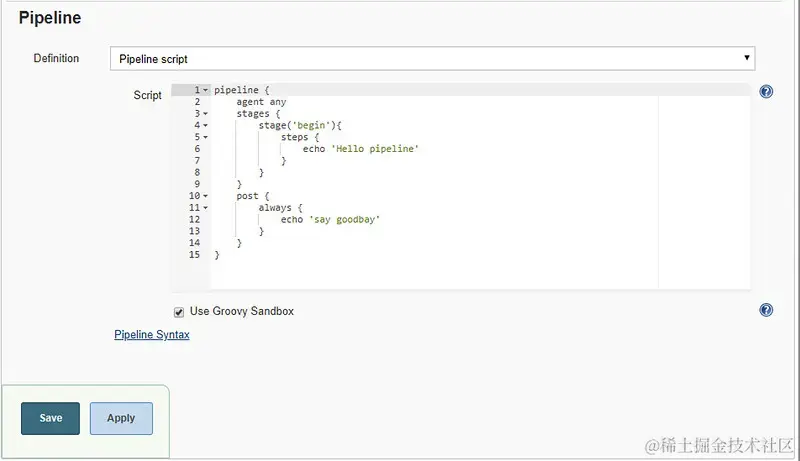This screenshot has height=461, width=800.
Task: Open the Definition dropdown showing Pipeline script
Action: coord(432,59)
